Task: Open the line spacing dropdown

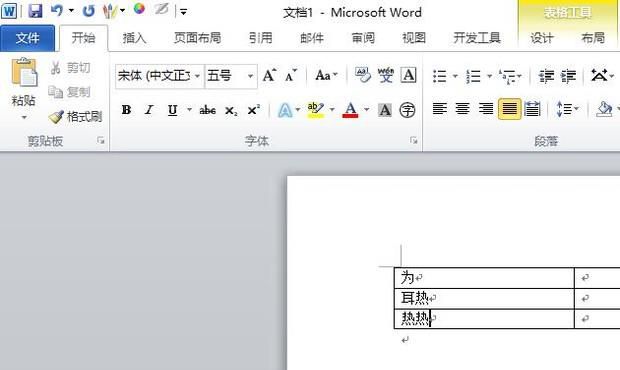Action: click(567, 109)
